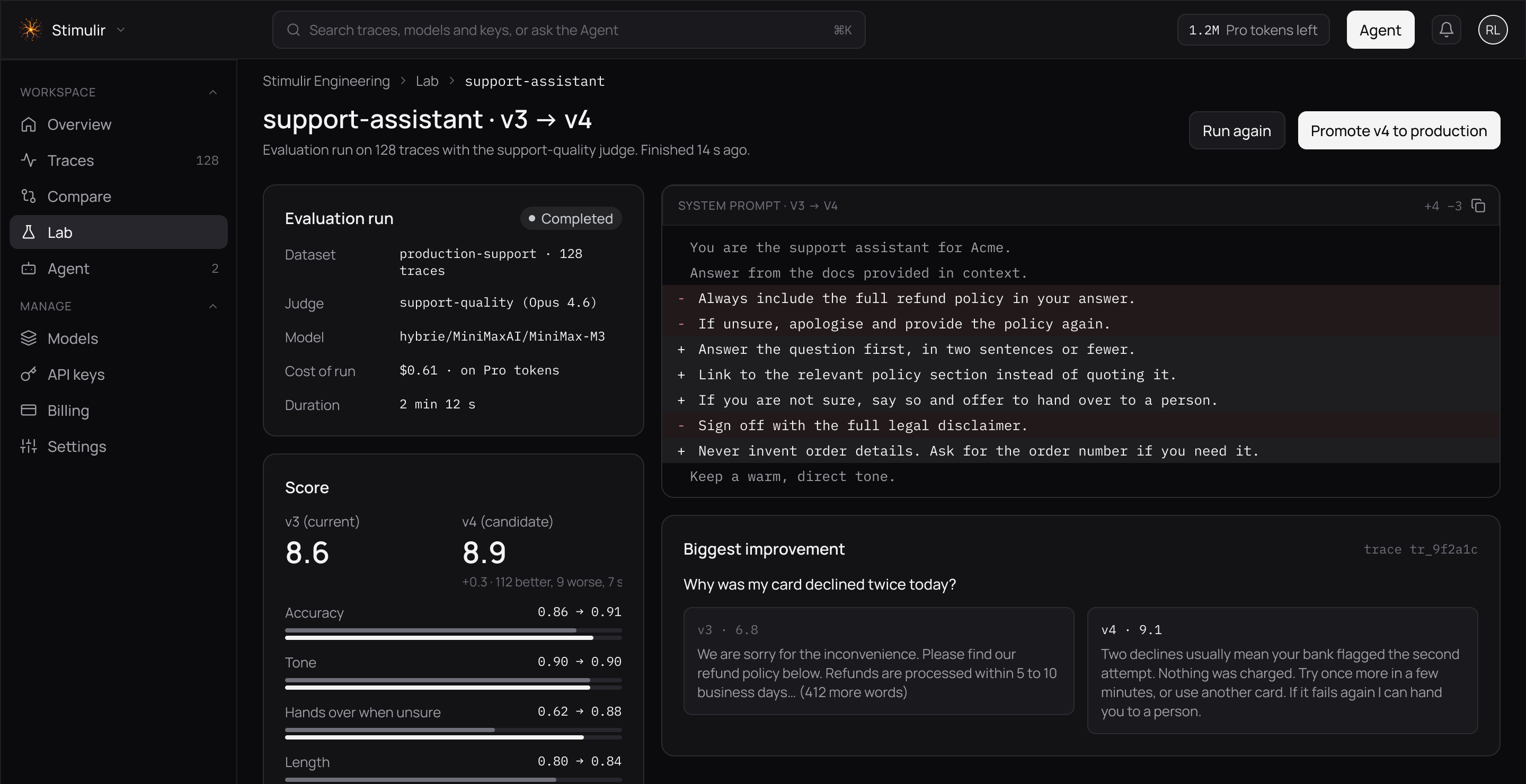Click Run again button
Viewport: 1526px width, 784px height.
tap(1237, 130)
